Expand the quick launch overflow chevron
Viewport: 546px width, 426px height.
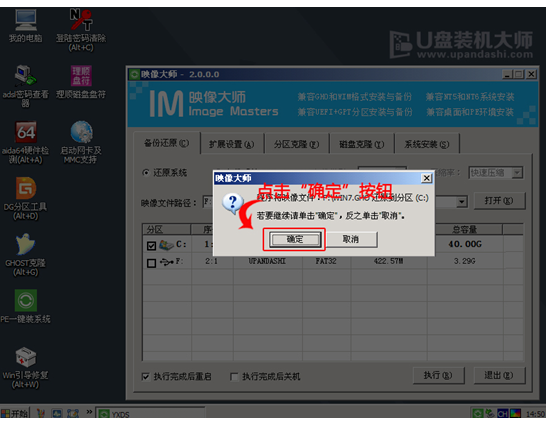tap(89, 412)
